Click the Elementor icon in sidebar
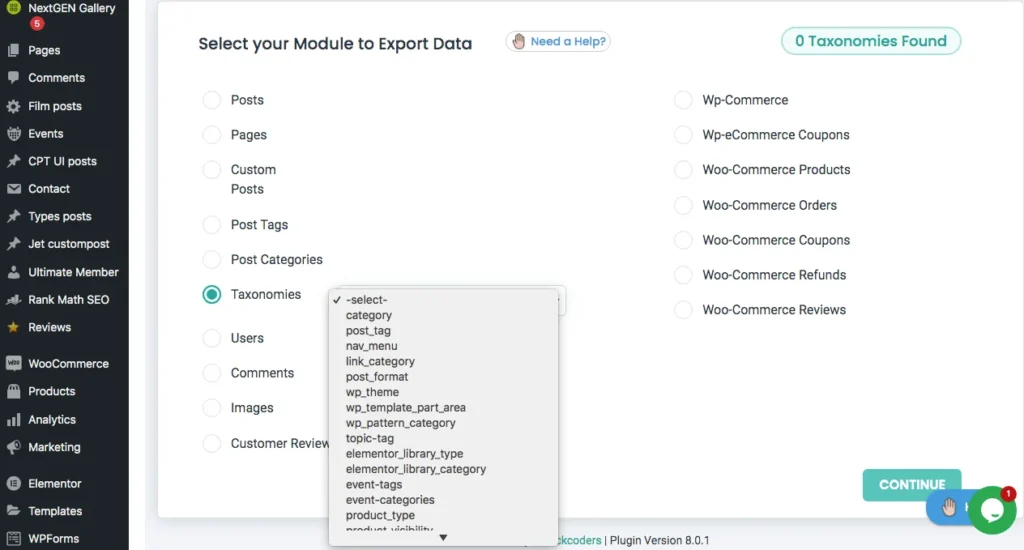 (14, 484)
